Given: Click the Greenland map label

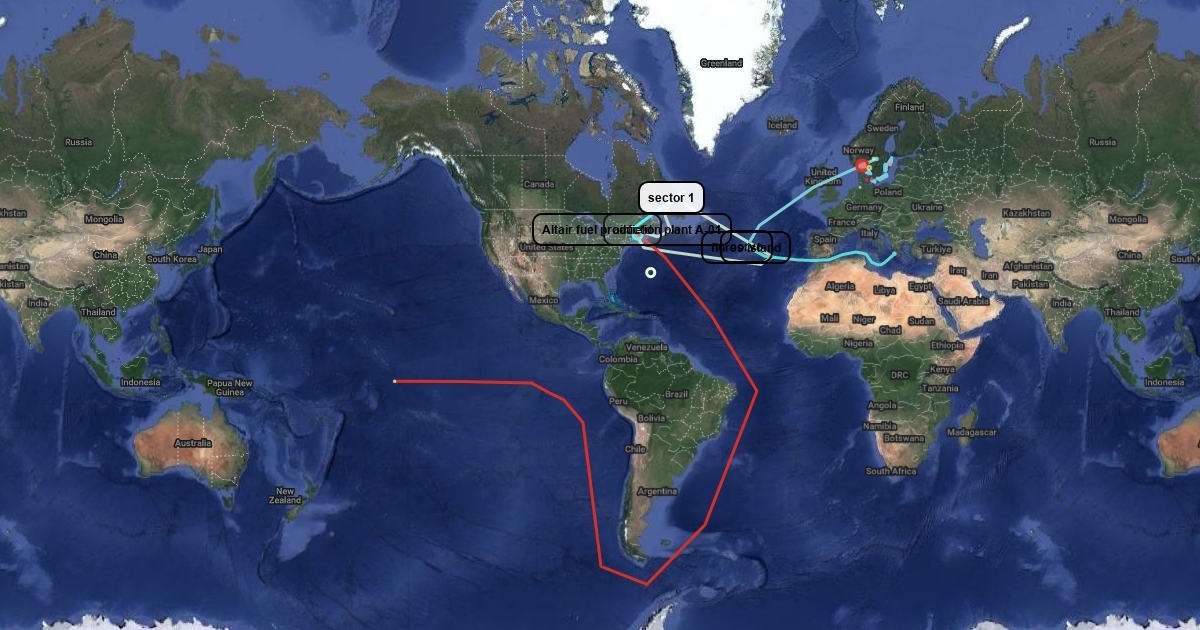Looking at the screenshot, I should (x=721, y=63).
